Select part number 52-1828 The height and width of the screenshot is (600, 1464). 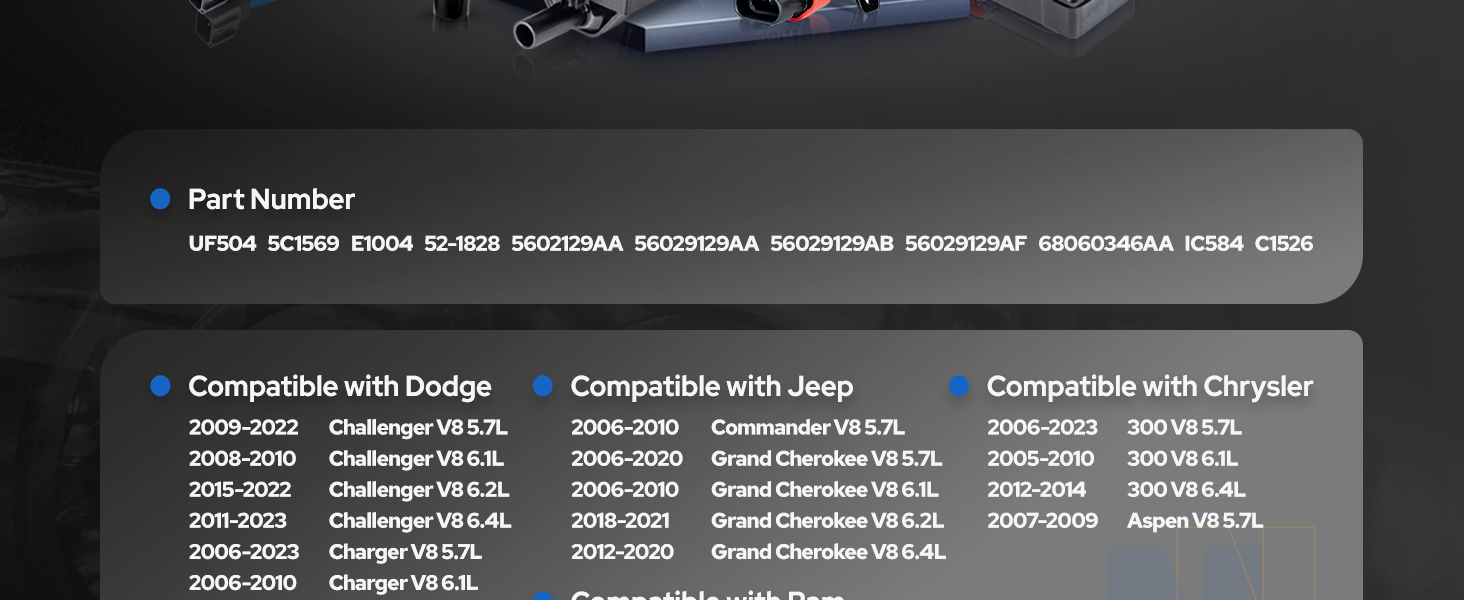click(x=461, y=243)
